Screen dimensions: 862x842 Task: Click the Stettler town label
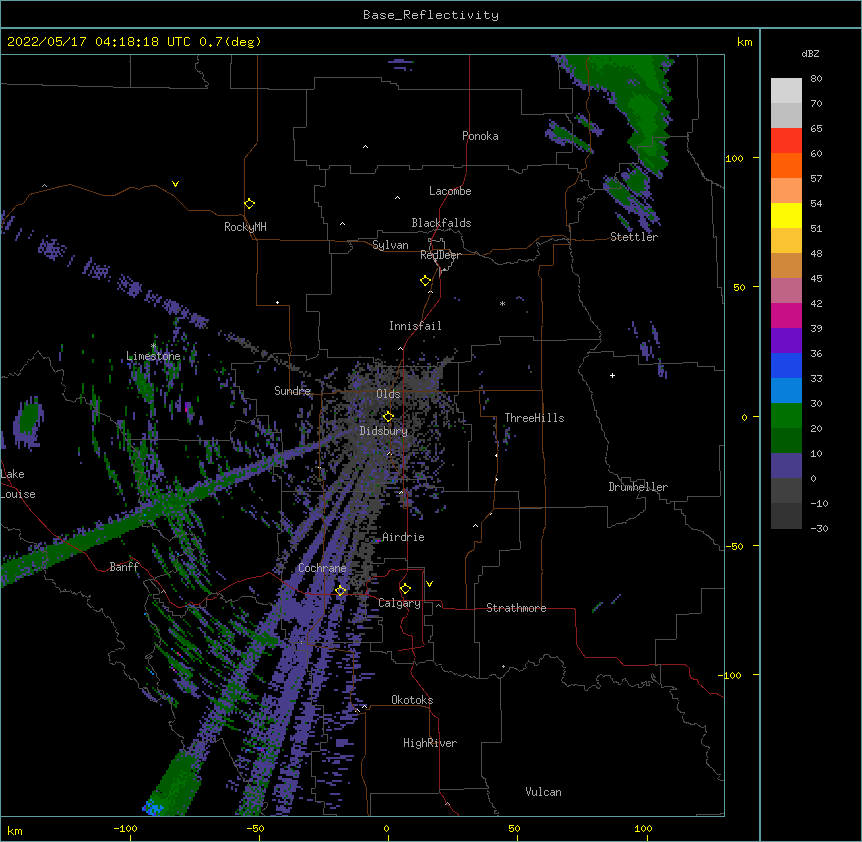pyautogui.click(x=633, y=237)
